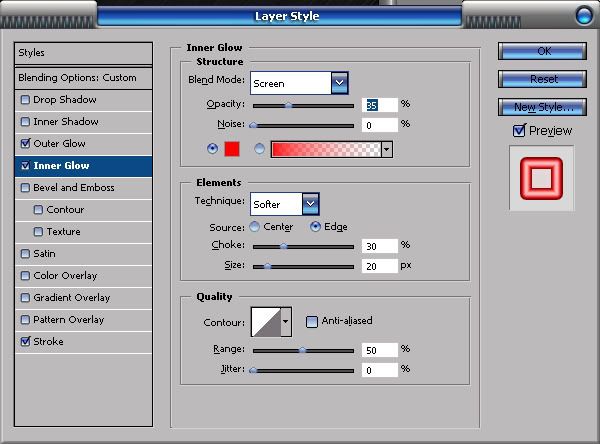The height and width of the screenshot is (444, 600).
Task: Choose Center as glow source
Action: 254,227
